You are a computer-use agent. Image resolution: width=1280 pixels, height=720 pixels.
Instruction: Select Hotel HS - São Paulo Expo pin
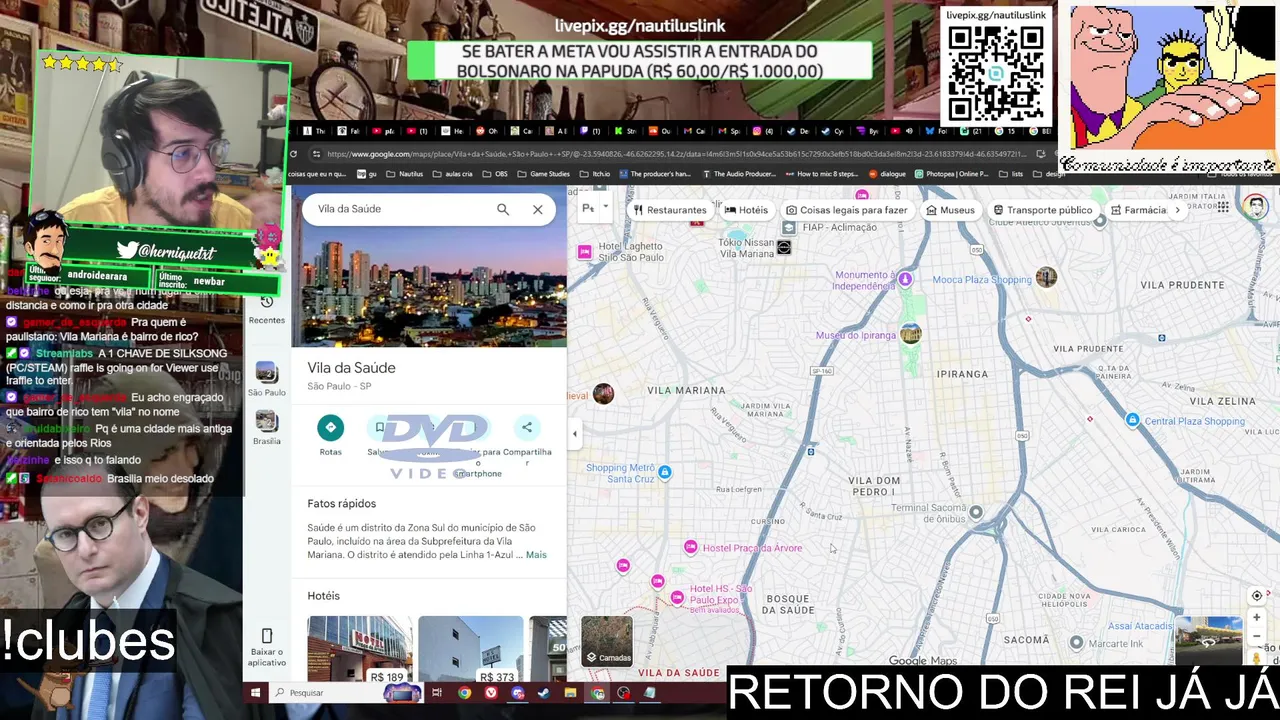tap(677, 597)
